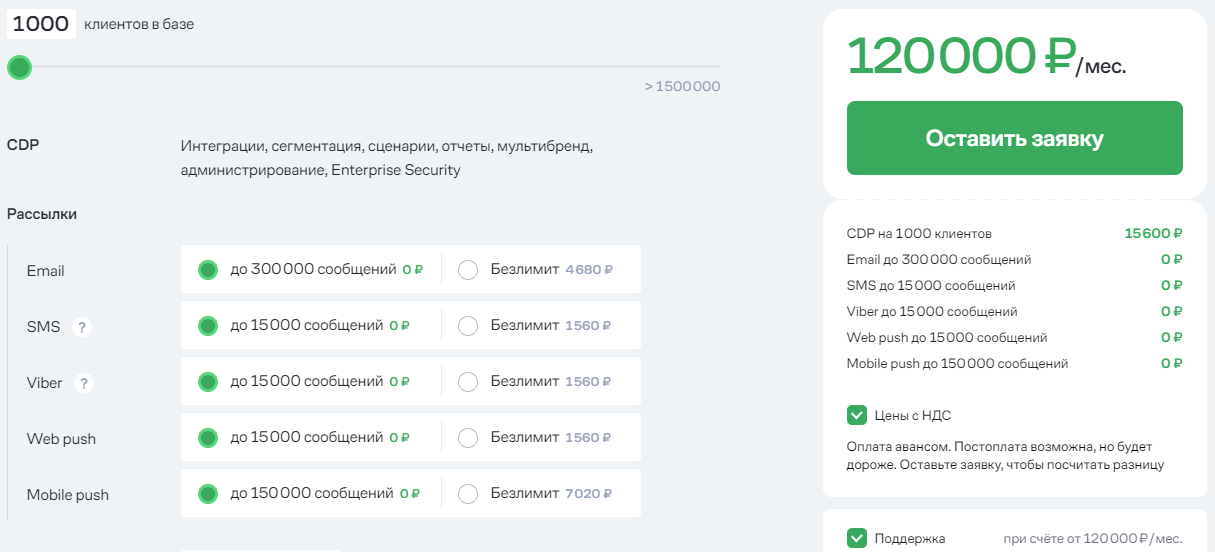
Task: Select Viber Безлимит radio button
Action: click(468, 382)
